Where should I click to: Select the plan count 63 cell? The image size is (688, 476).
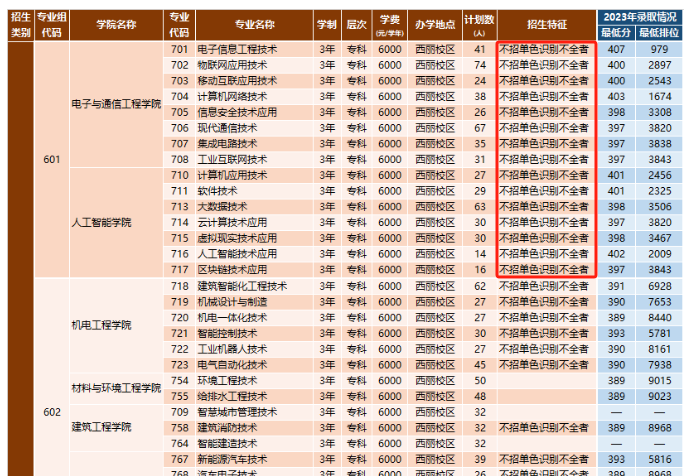click(480, 207)
